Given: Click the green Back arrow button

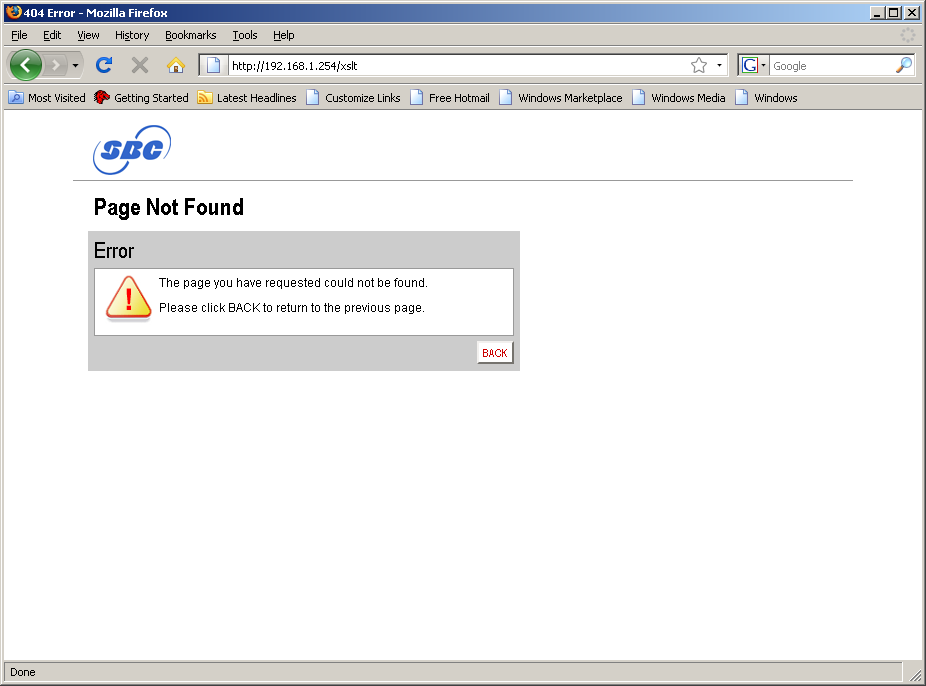Looking at the screenshot, I should [x=25, y=65].
